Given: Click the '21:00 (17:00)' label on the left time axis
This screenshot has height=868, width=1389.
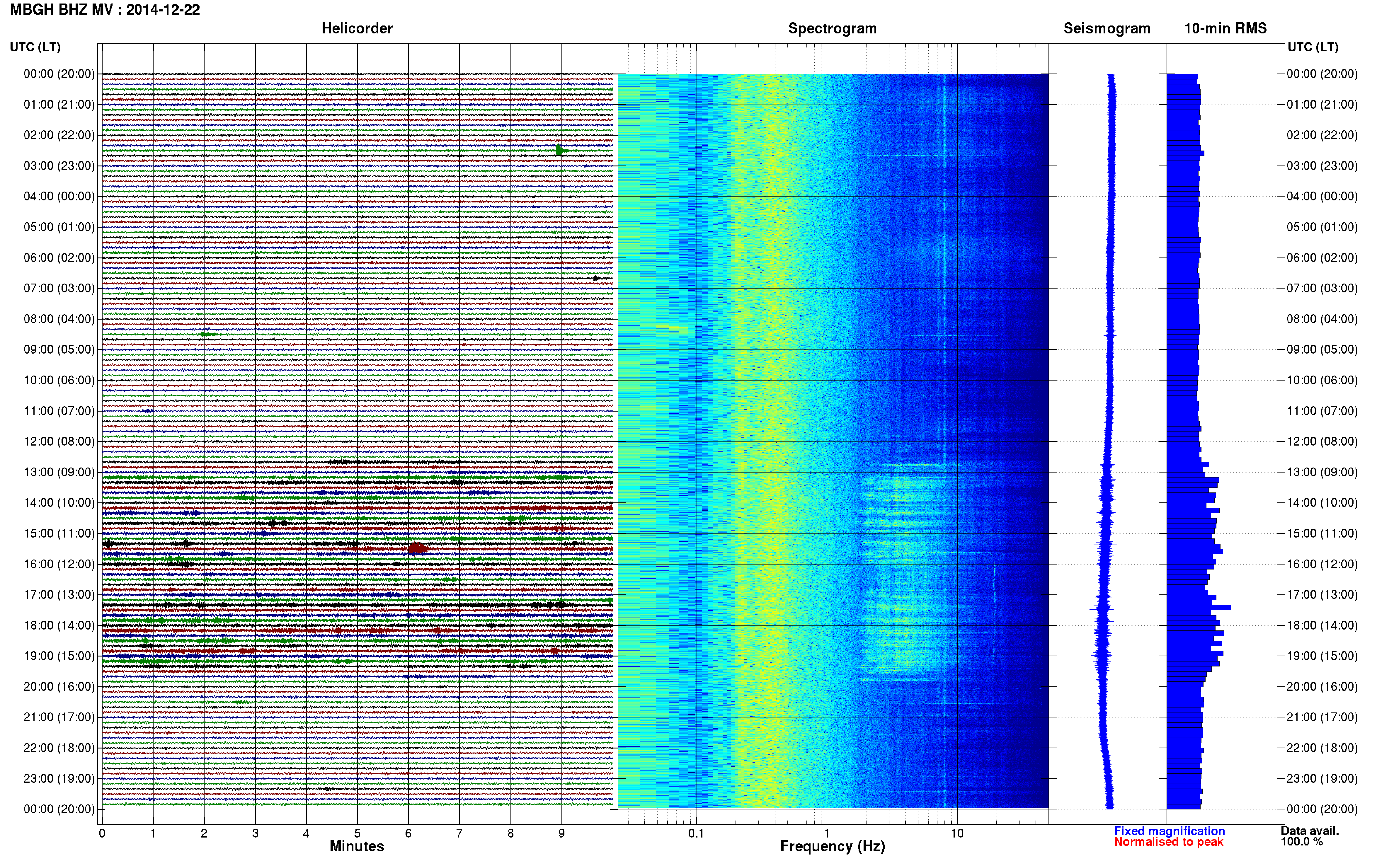Looking at the screenshot, I should click(59, 717).
